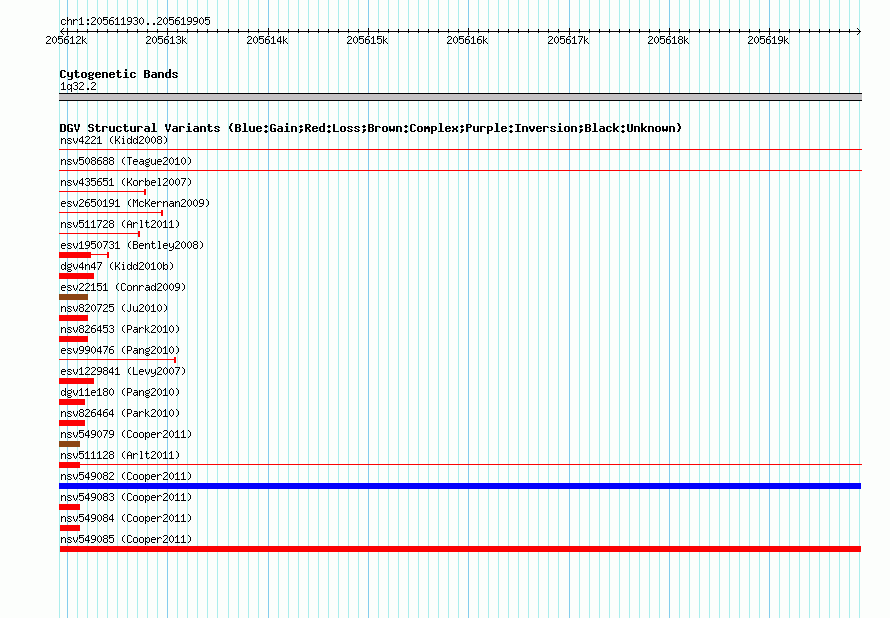This screenshot has width=890, height=618.
Task: Click the brown complex bar under esv22151
Action: tap(73, 297)
